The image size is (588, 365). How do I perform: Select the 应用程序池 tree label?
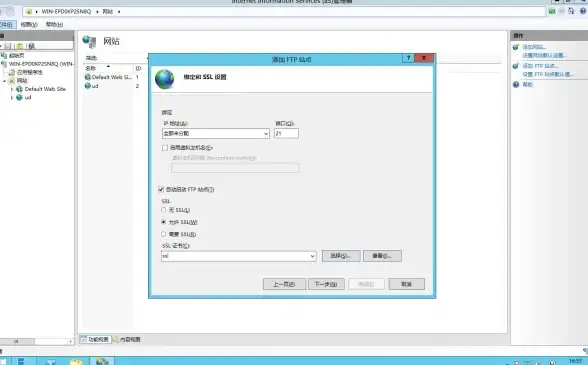click(30, 72)
